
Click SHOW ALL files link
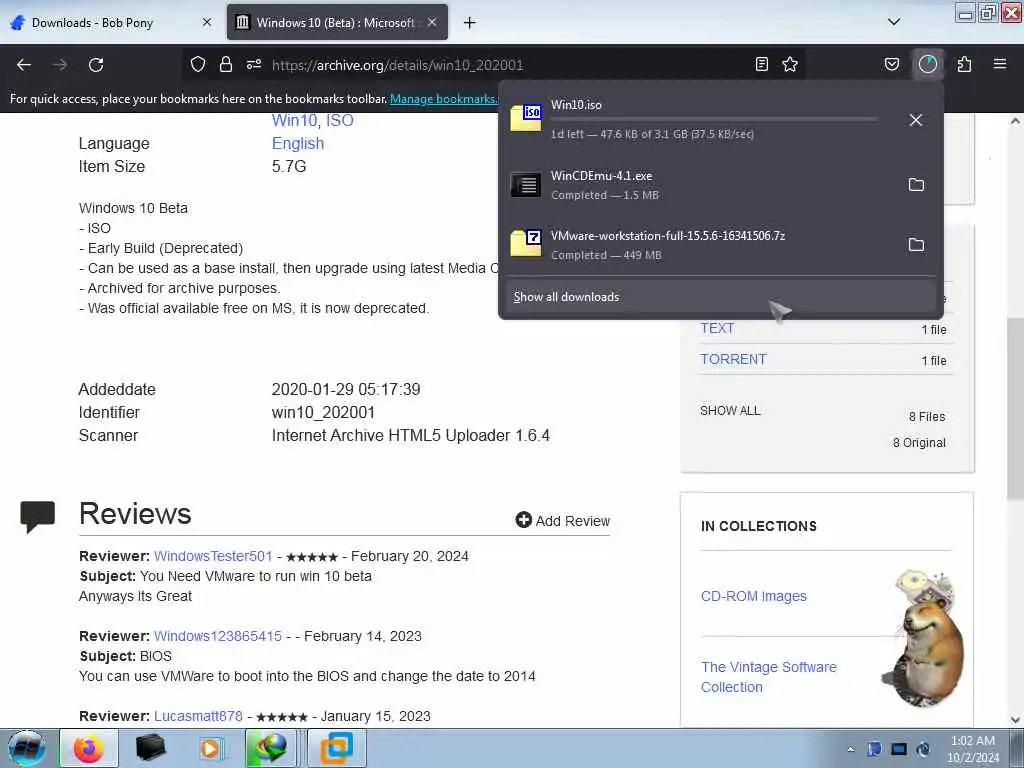click(x=730, y=411)
